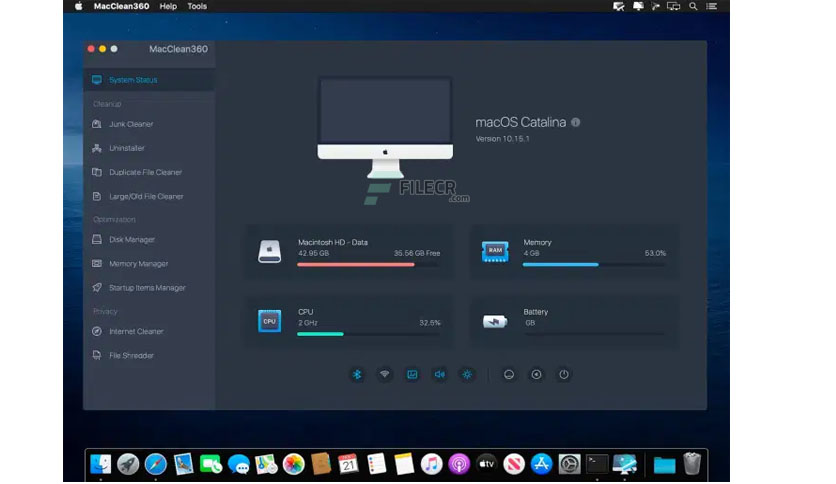Open MacClean360 icon in the Dock

[x=624, y=464]
